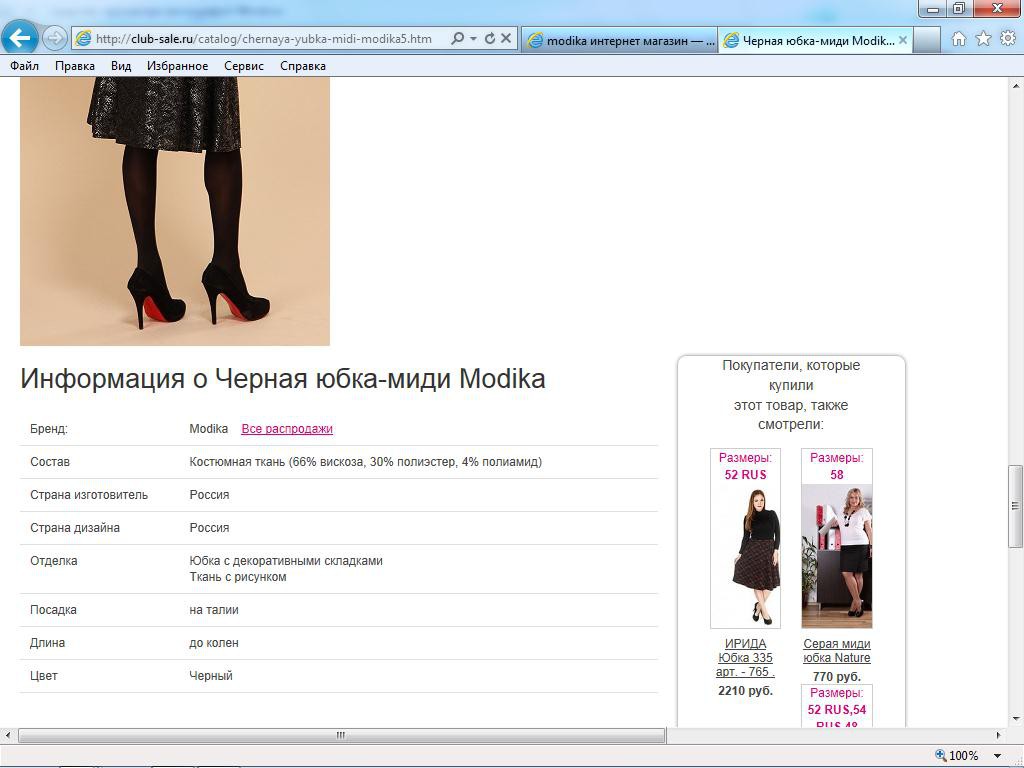1024x768 pixels.
Task: Click the horizontal scrollbar right arrow
Action: click(x=998, y=735)
